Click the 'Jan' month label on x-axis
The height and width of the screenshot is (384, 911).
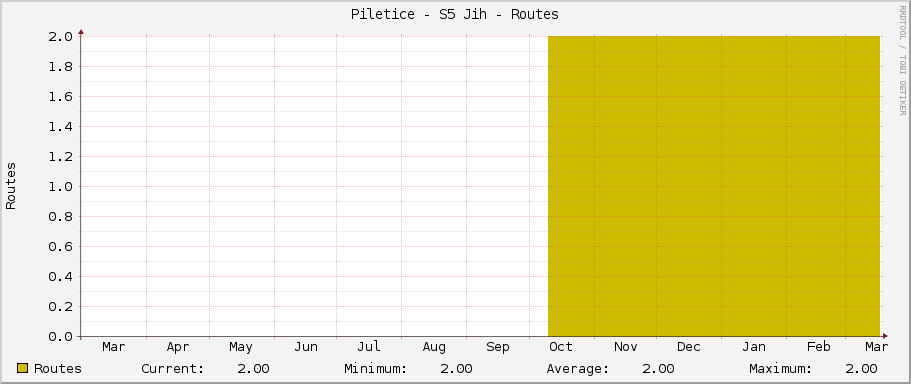click(754, 347)
